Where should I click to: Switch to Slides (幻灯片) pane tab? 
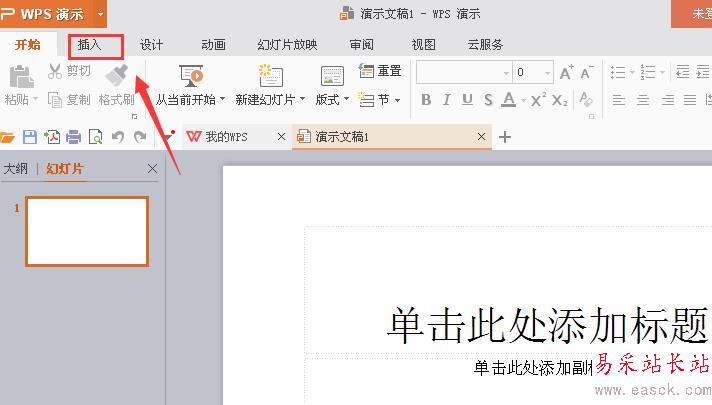pyautogui.click(x=65, y=169)
